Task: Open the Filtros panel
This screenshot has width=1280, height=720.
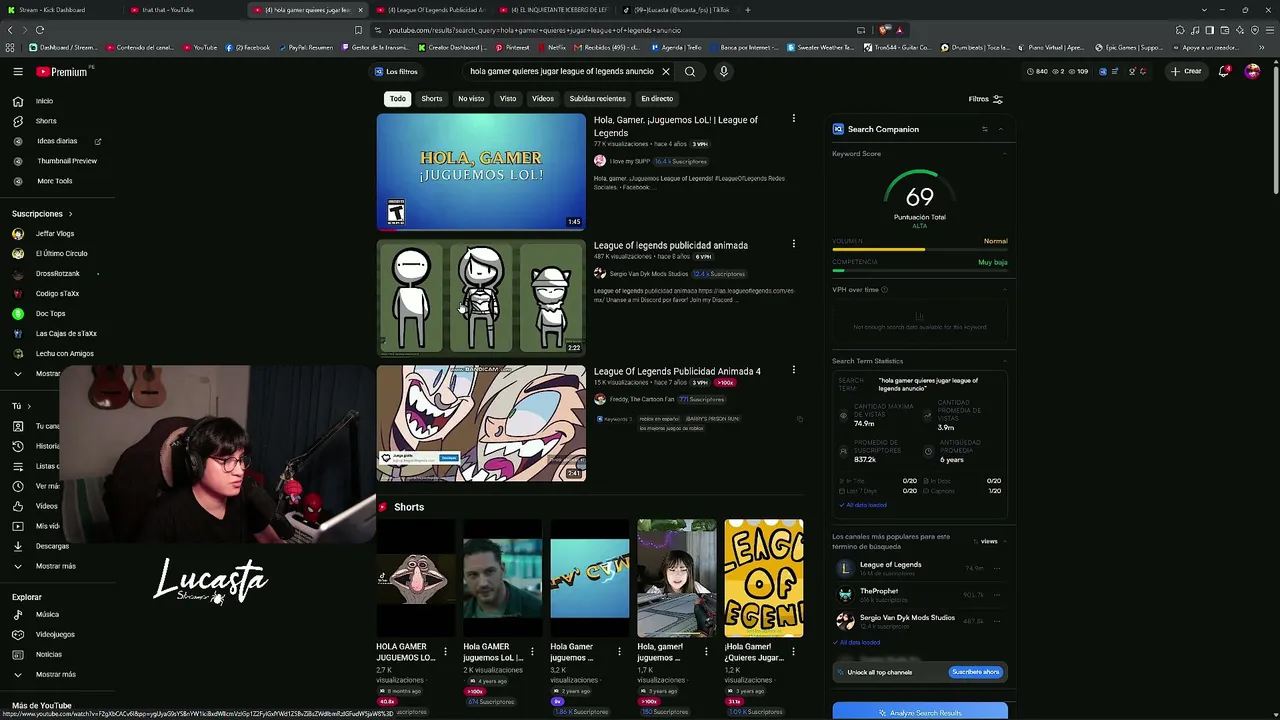Action: pos(985,99)
